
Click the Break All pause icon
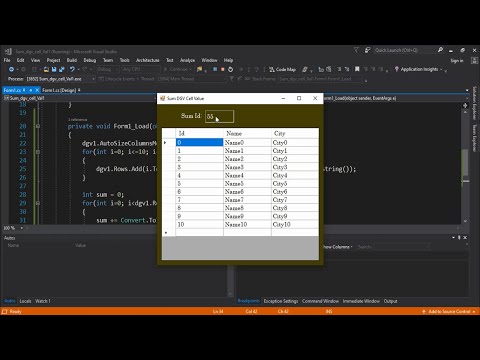[x=215, y=69]
